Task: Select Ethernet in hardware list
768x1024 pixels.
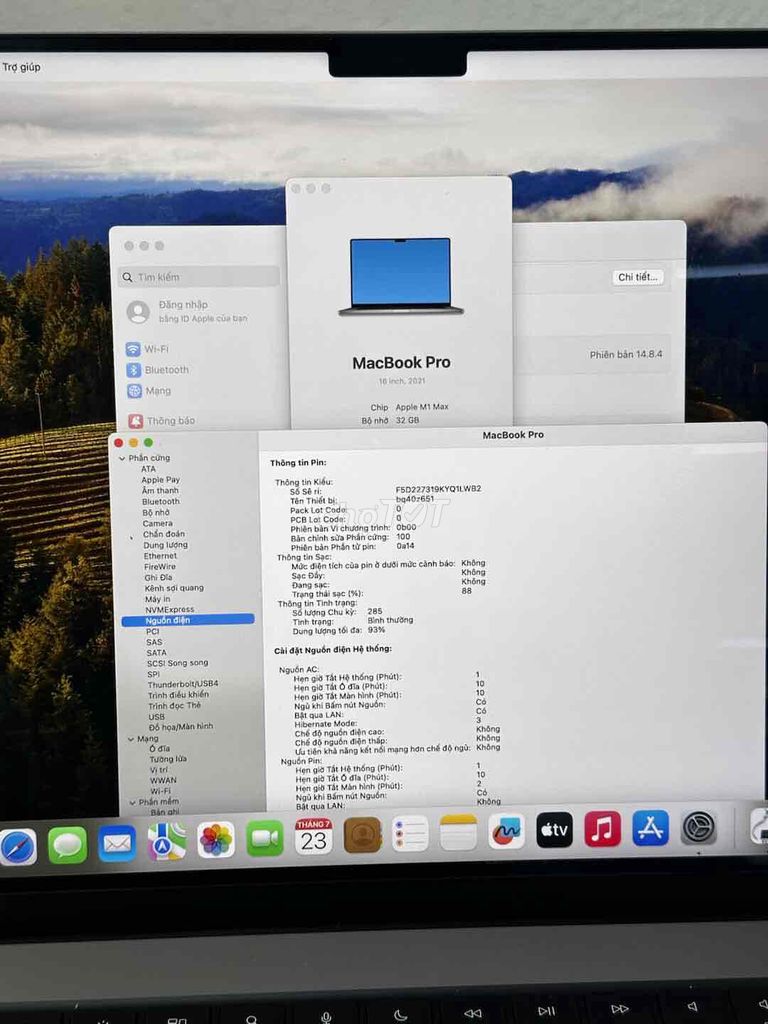Action: pos(160,556)
